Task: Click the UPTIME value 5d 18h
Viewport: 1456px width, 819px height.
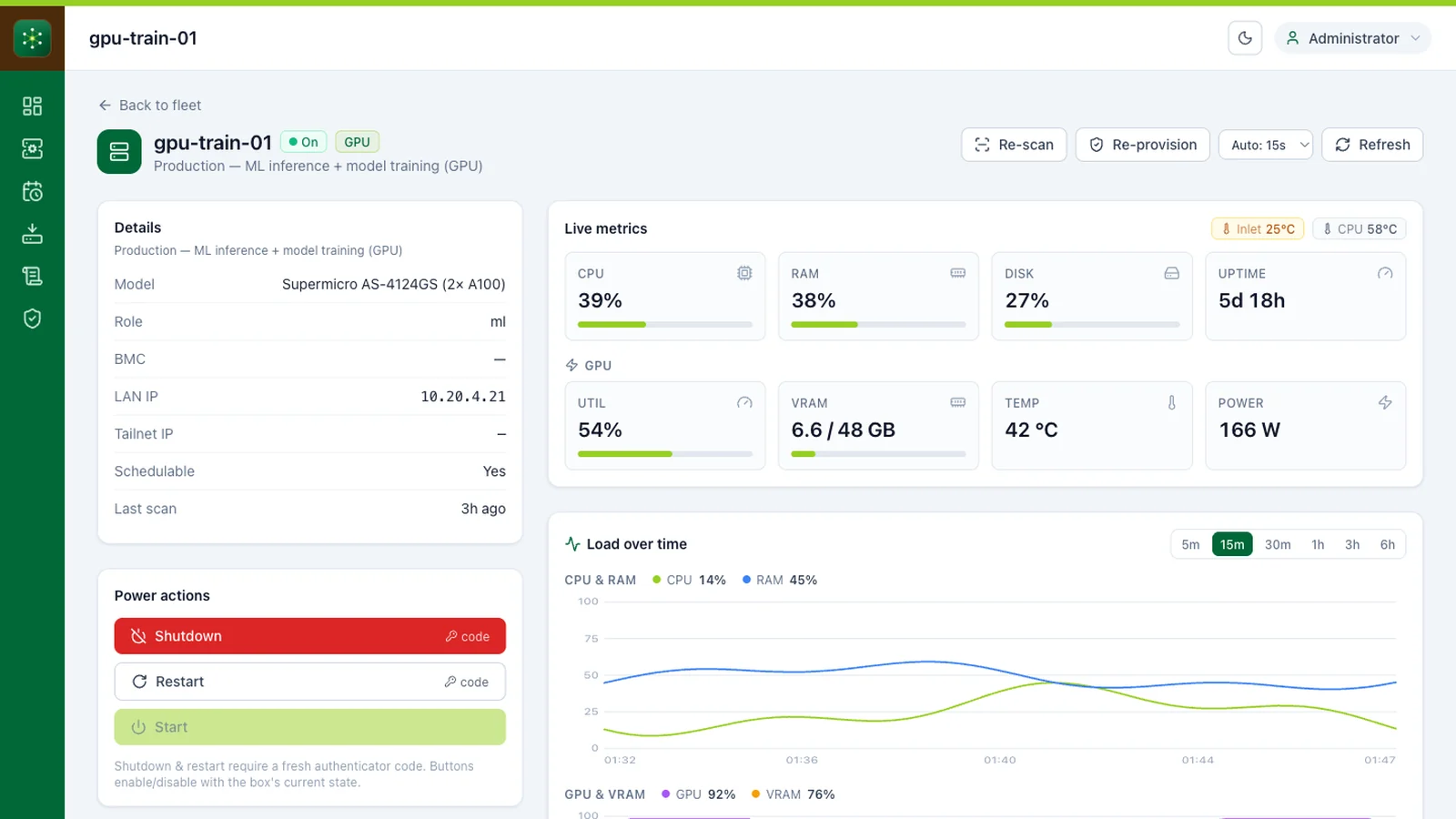Action: coord(1252,300)
